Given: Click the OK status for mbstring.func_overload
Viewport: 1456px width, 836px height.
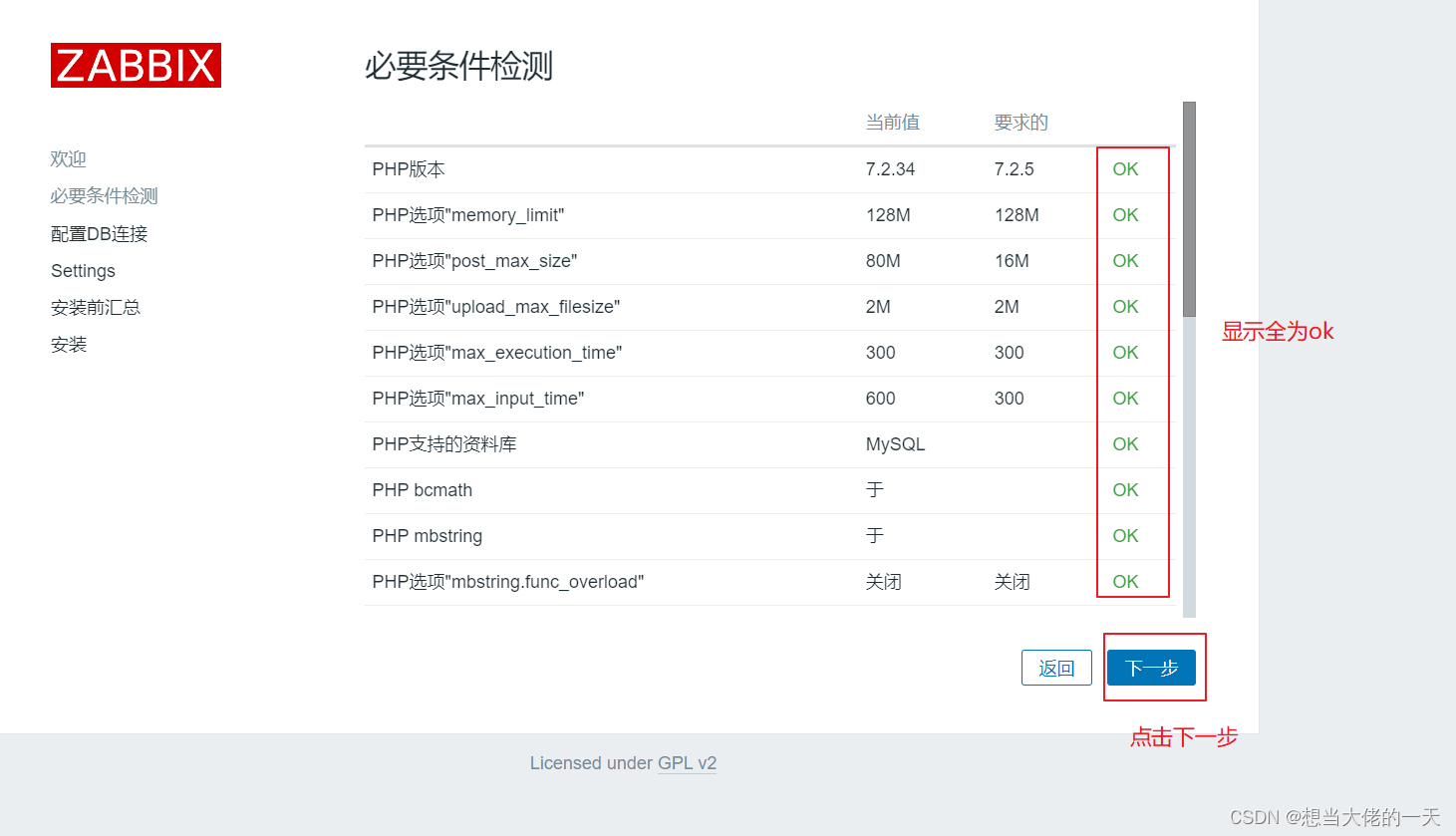Looking at the screenshot, I should point(1125,582).
